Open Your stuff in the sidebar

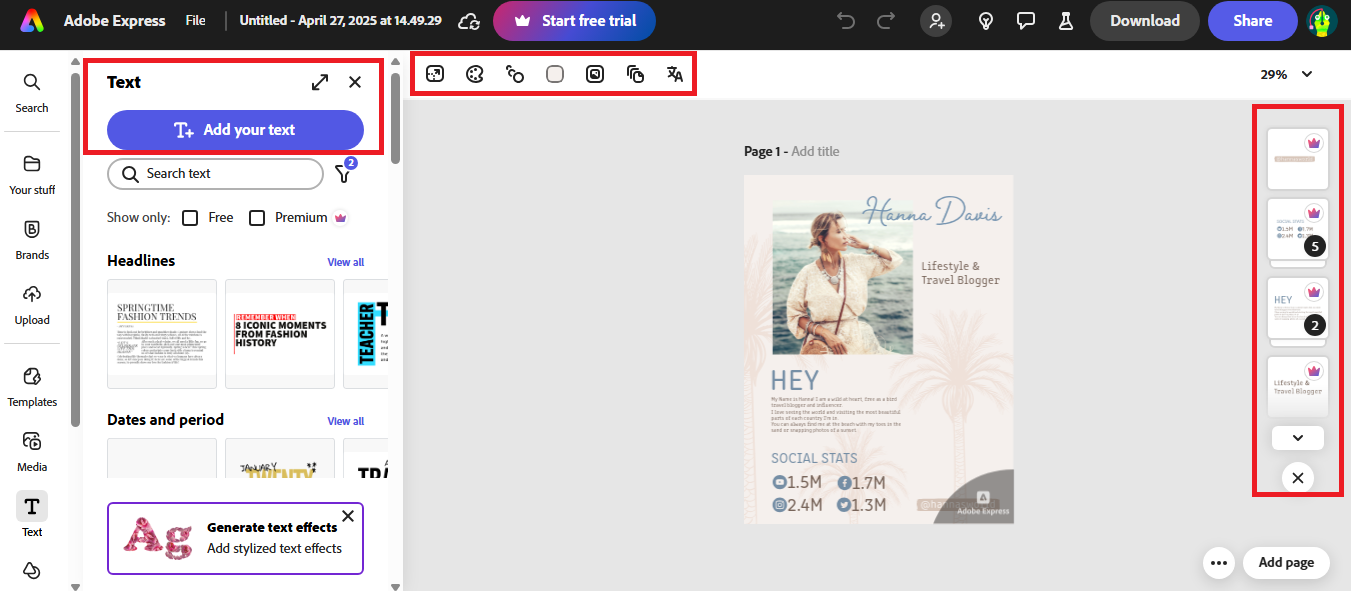pos(32,175)
